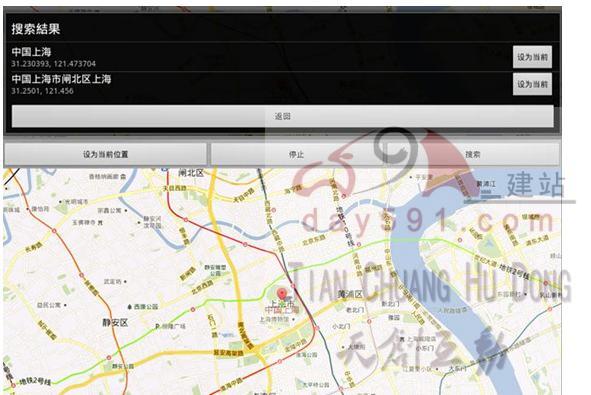Screen dimensions: 591x395
Task: Click the 黄浦江 river label
Action: (486, 184)
